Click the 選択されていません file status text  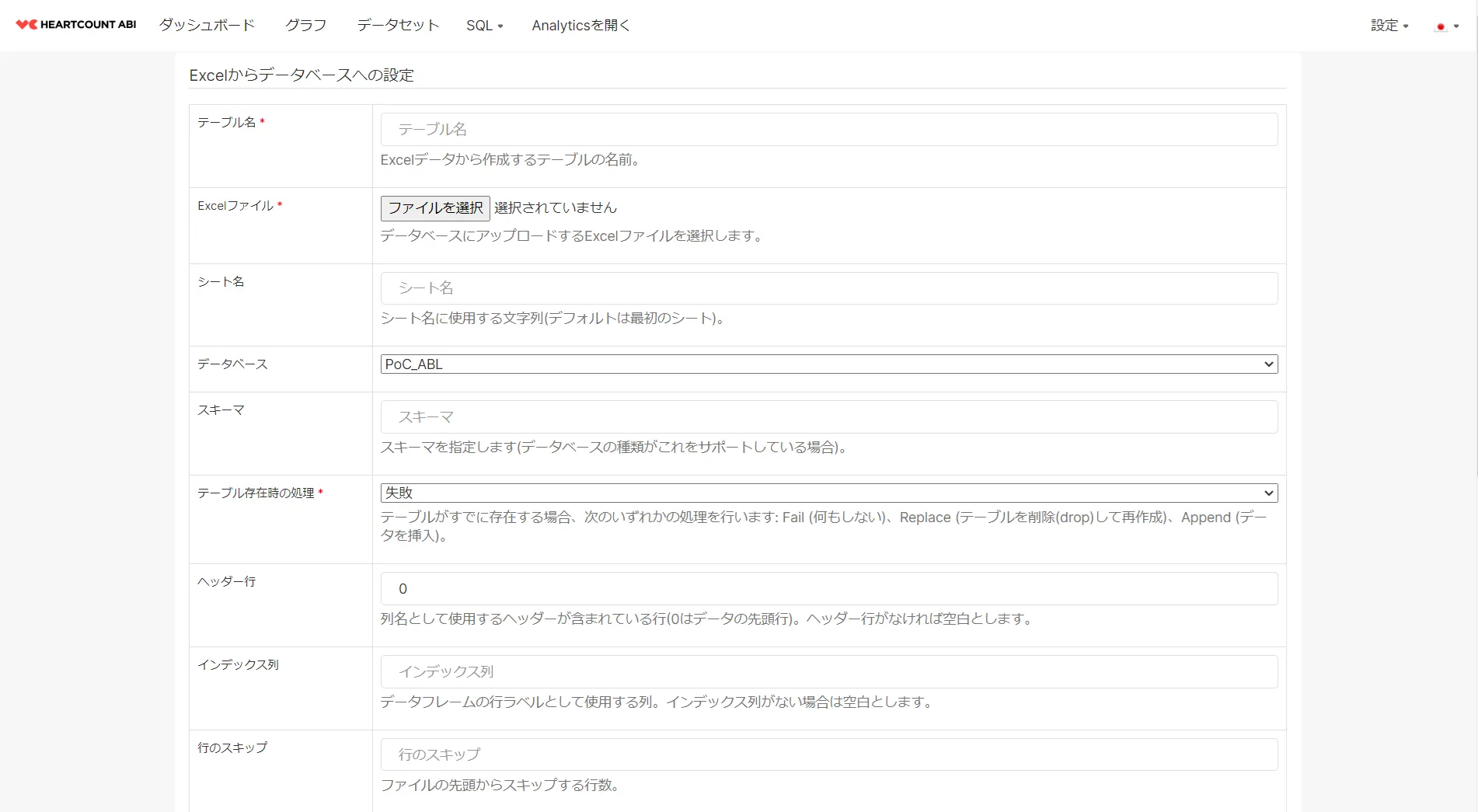pyautogui.click(x=556, y=207)
